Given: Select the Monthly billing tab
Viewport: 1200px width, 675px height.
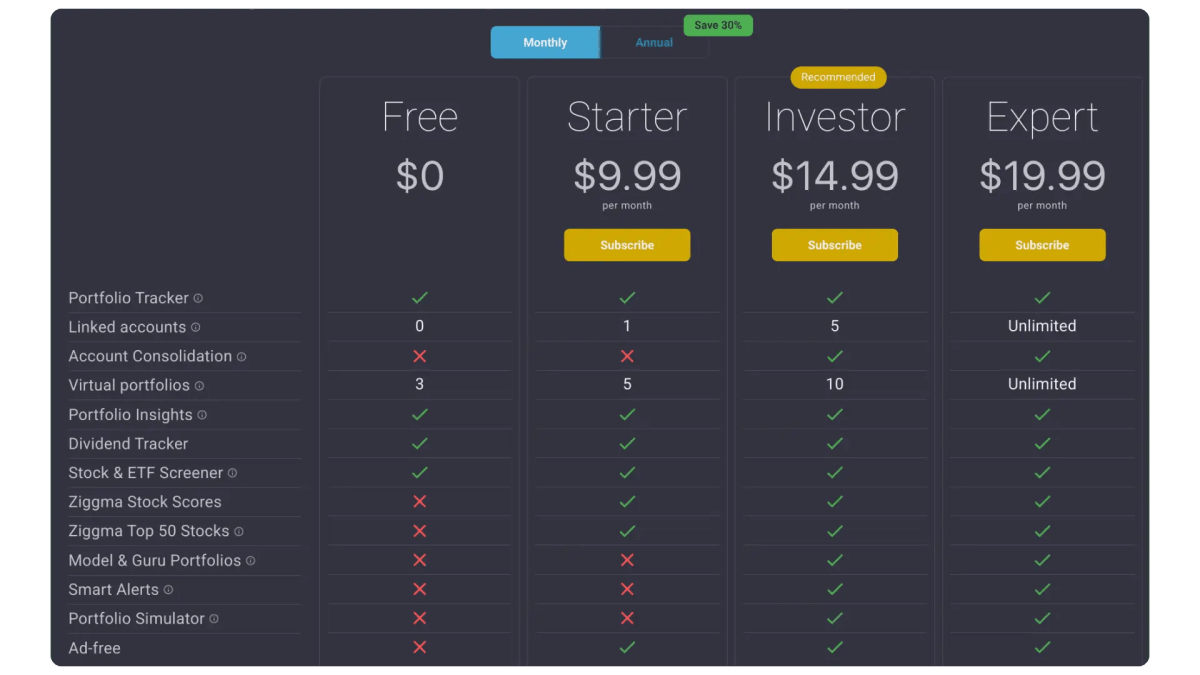Looking at the screenshot, I should (545, 42).
